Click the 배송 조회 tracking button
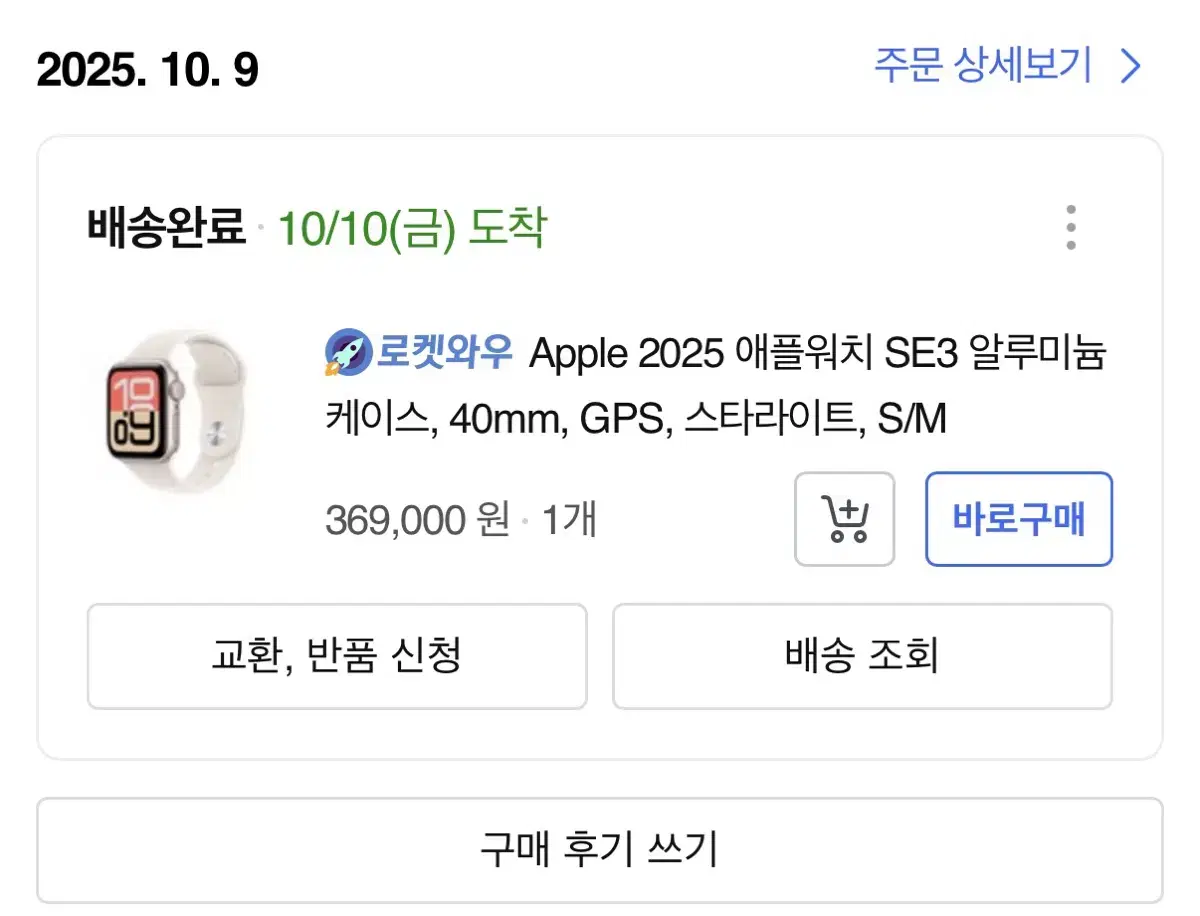This screenshot has width=1200, height=916. (861, 656)
